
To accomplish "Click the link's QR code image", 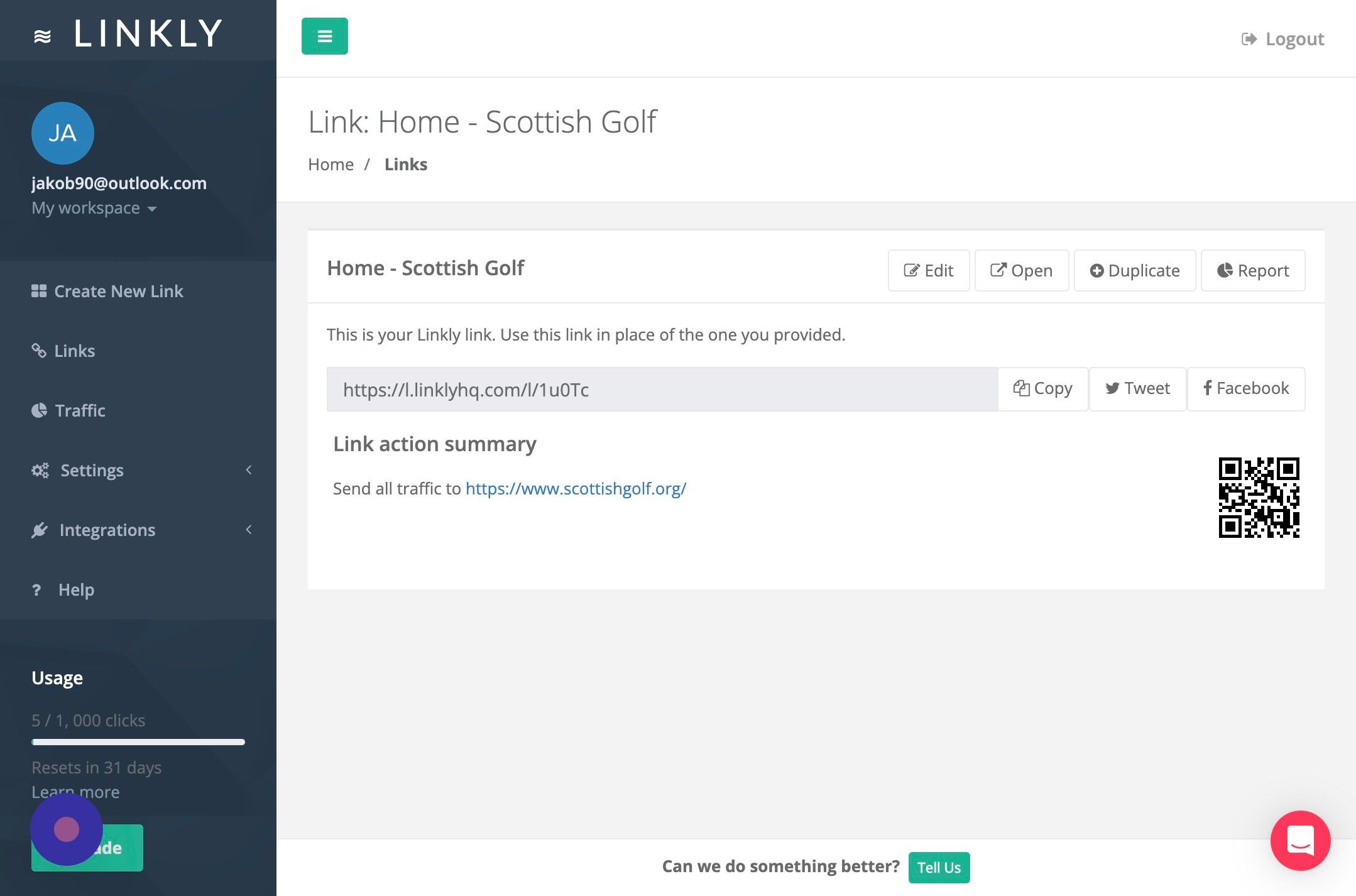I will pyautogui.click(x=1259, y=497).
